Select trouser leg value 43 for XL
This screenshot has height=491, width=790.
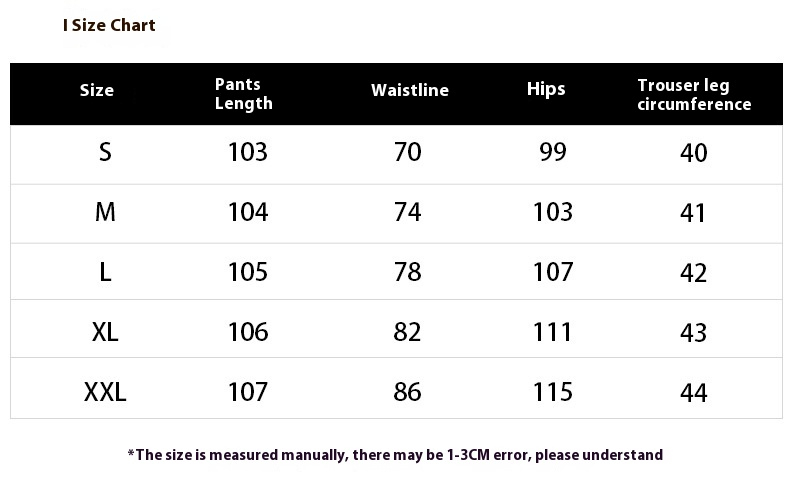point(694,333)
